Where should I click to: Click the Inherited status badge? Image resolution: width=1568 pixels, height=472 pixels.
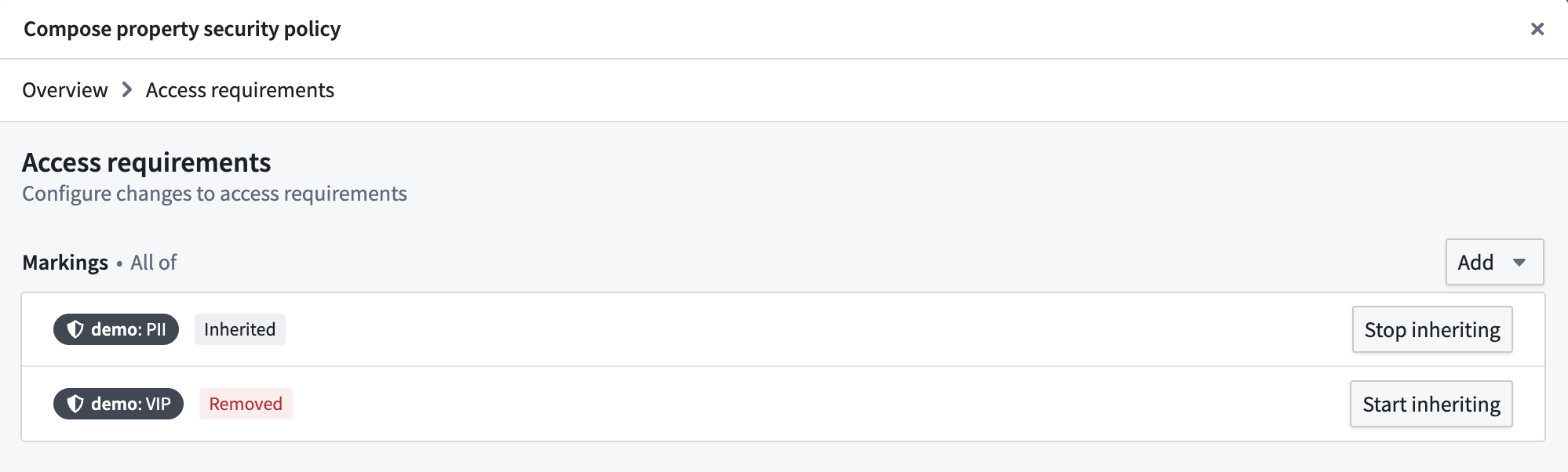tap(239, 329)
